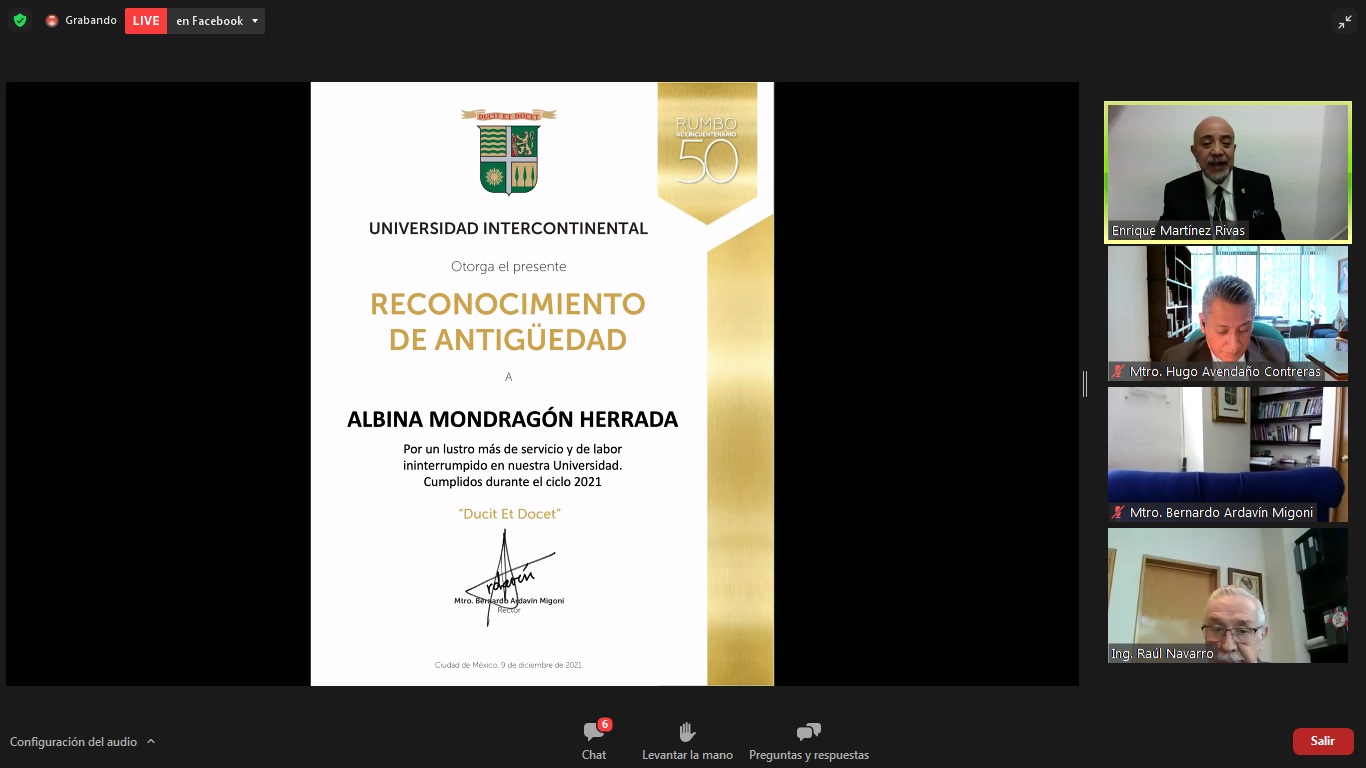Click muted mic icon for Bernardo Ardavín Migoni
The width and height of the screenshot is (1366, 768).
[1118, 512]
